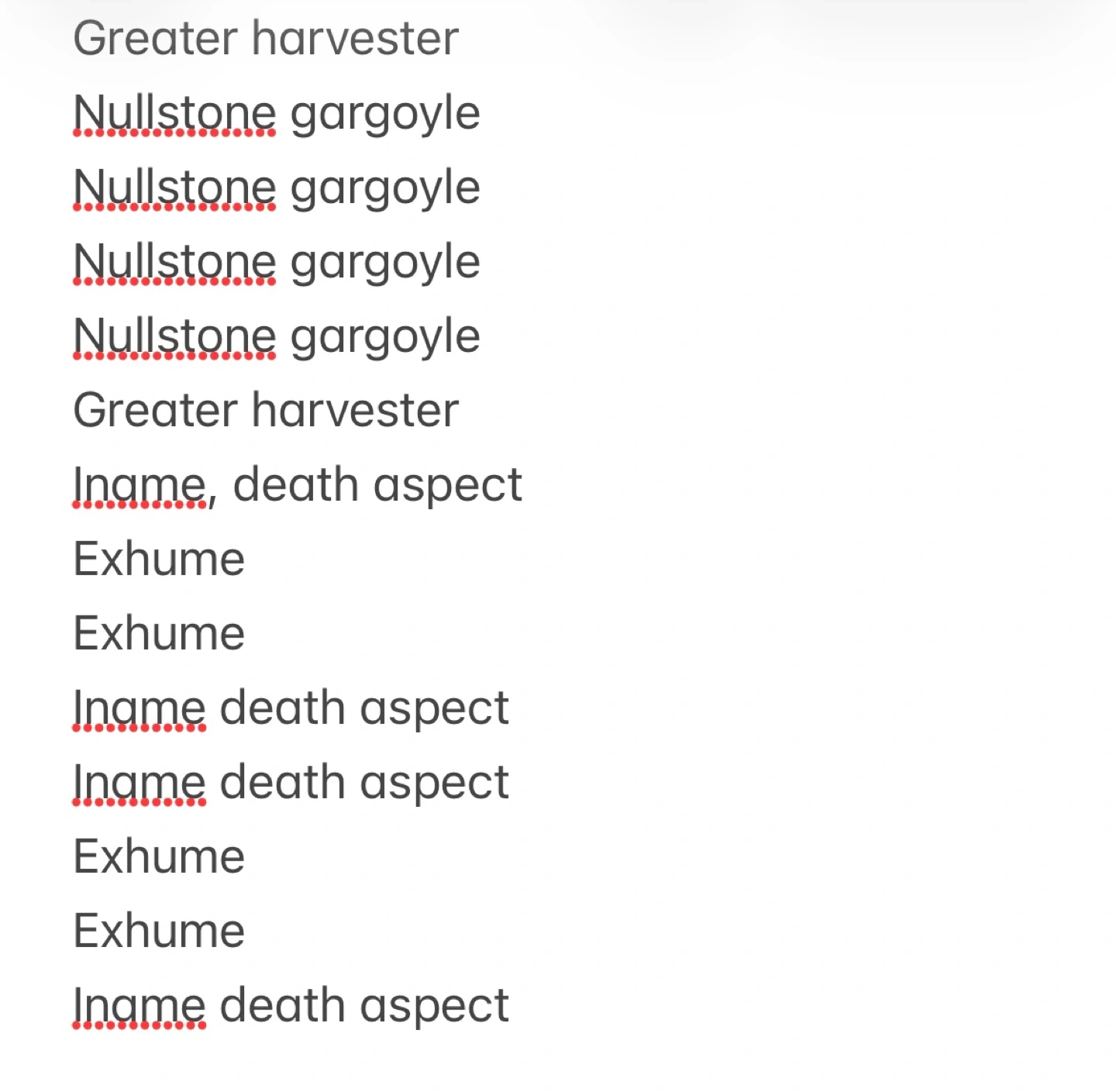Screen dimensions: 1116x1092
Task: Tap underlined Iname in the line with comma
Action: 139,484
